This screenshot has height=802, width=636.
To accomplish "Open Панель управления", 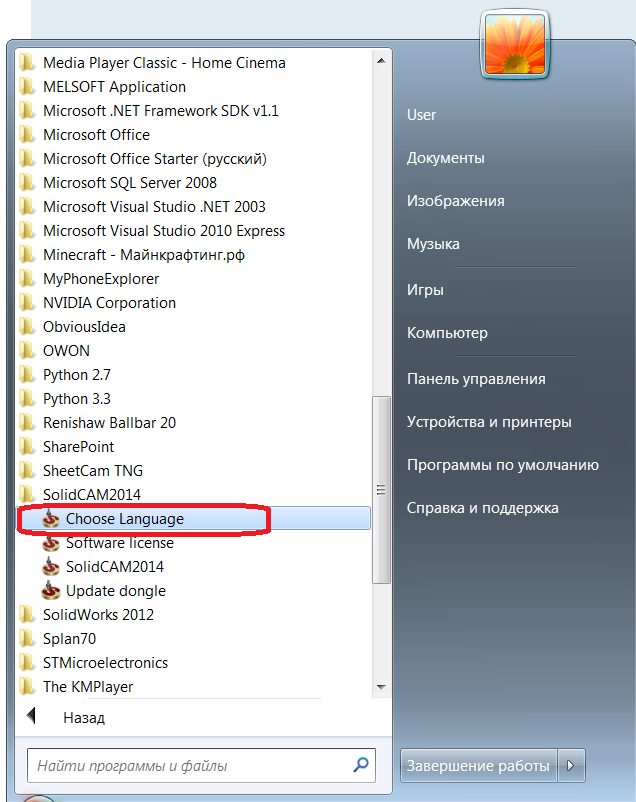I will pos(476,379).
